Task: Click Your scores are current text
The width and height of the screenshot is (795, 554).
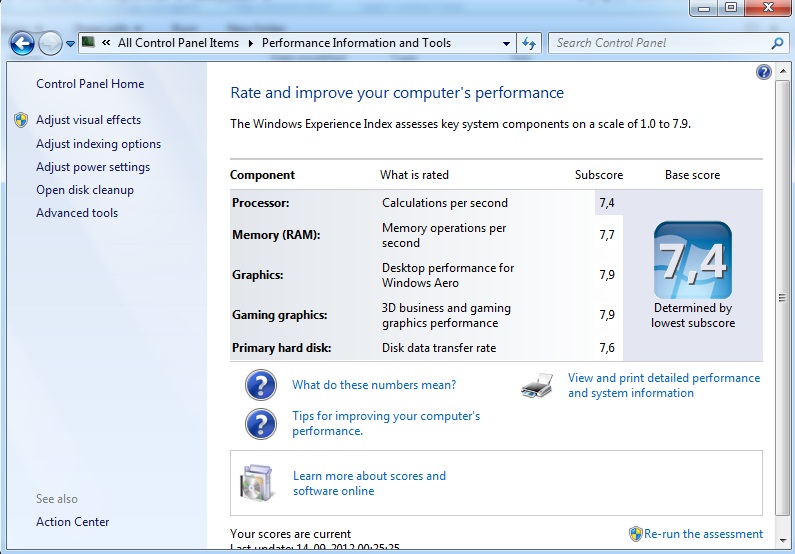Action: click(291, 534)
